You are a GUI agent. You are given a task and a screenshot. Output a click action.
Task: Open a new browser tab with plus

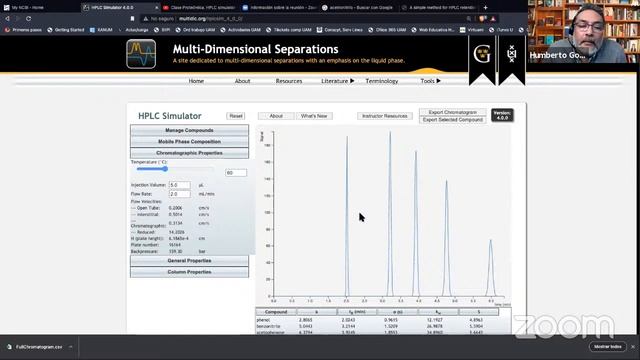485,7
